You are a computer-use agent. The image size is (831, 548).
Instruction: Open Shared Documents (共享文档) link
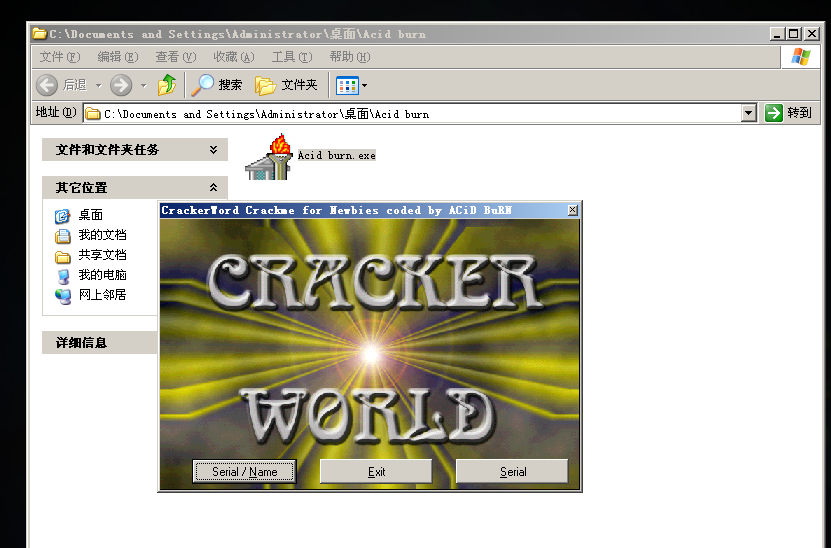(102, 255)
